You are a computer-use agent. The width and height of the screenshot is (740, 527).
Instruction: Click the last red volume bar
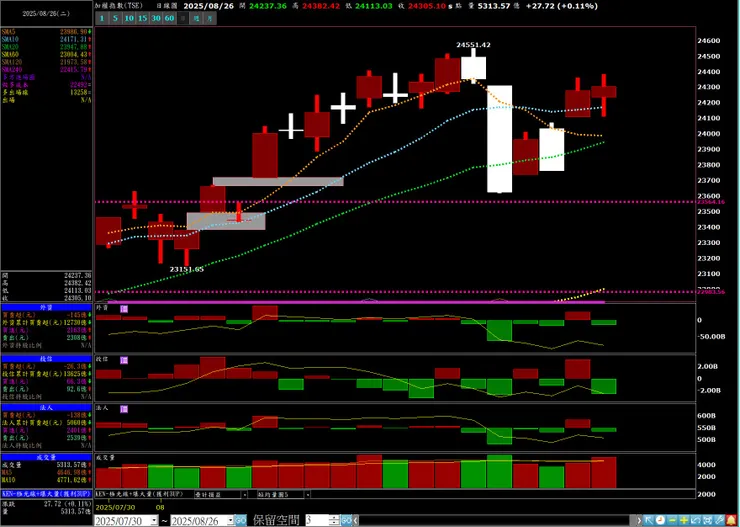point(604,472)
